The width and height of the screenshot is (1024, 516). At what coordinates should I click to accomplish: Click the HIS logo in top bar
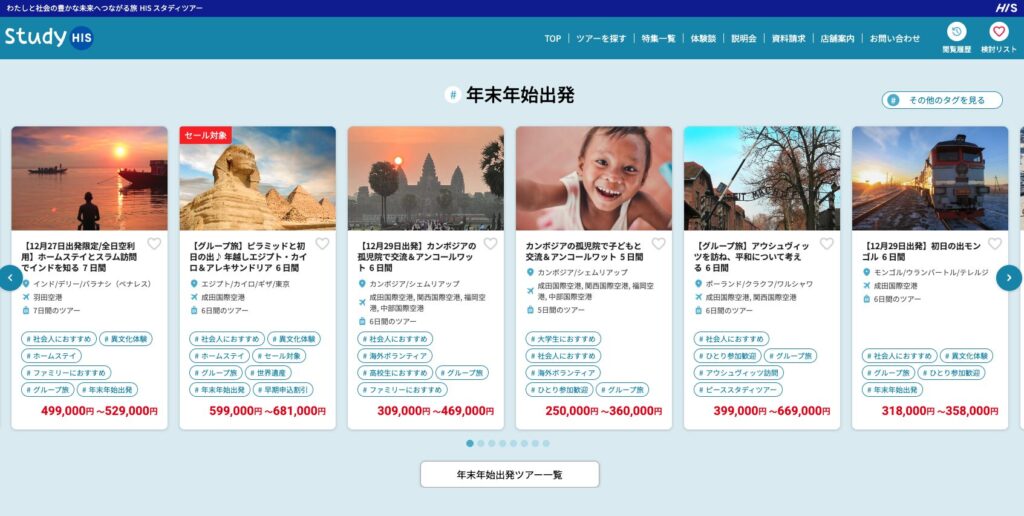point(1006,8)
